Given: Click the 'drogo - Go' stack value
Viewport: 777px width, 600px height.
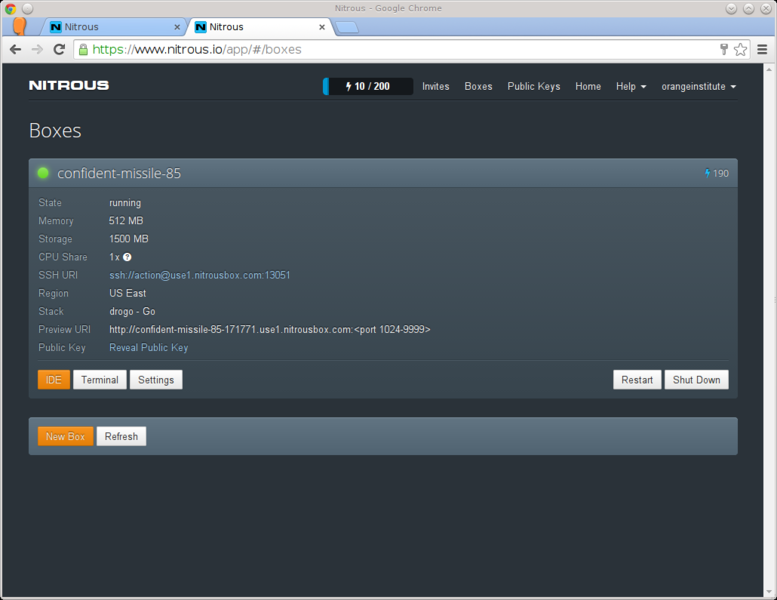Looking at the screenshot, I should click(x=132, y=311).
